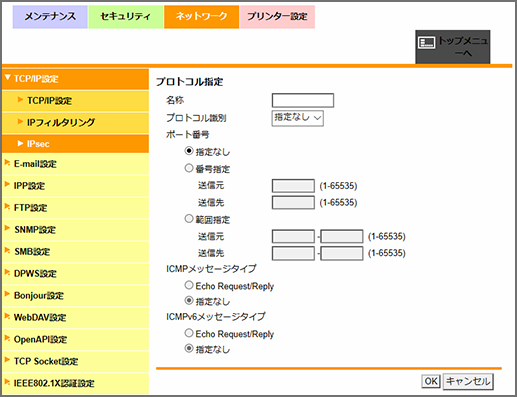Image resolution: width=517 pixels, height=397 pixels.
Task: Click the 範囲指定 送信先 end port field
Action: (x=342, y=253)
